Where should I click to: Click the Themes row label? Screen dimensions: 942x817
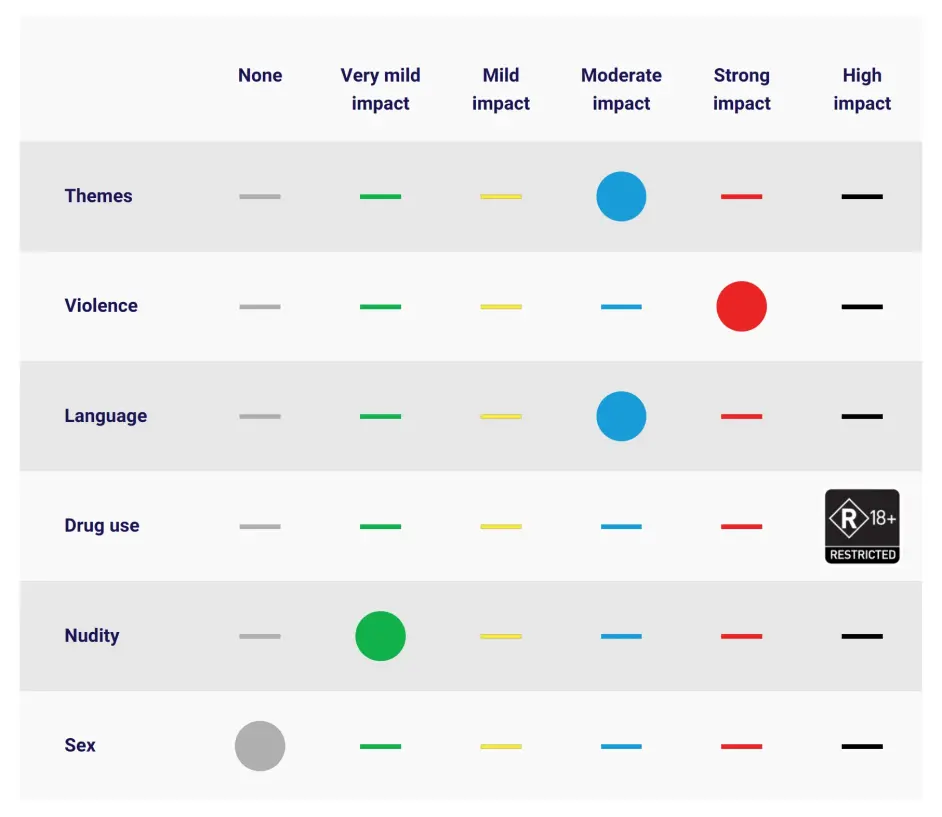point(98,196)
